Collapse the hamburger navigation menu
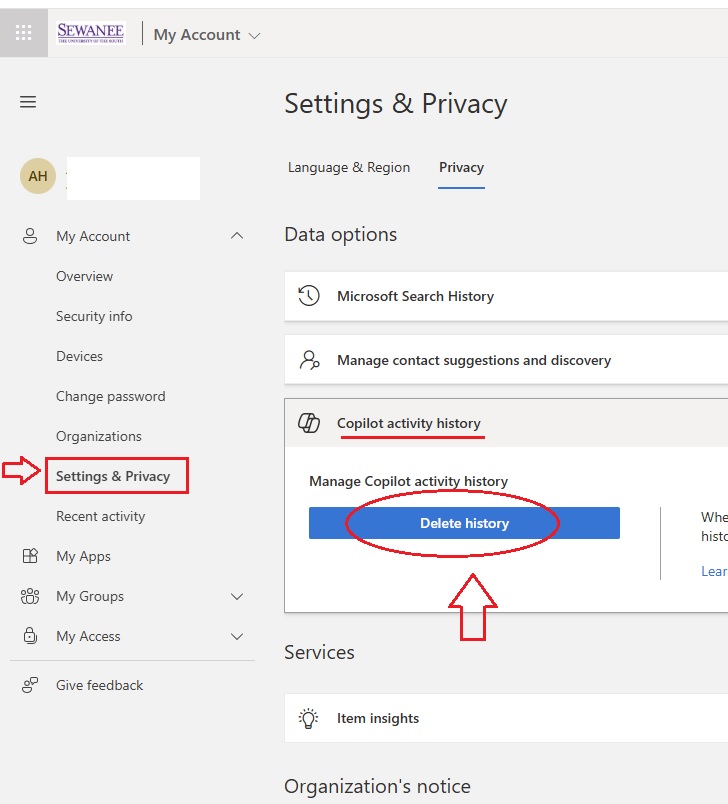 tap(28, 102)
